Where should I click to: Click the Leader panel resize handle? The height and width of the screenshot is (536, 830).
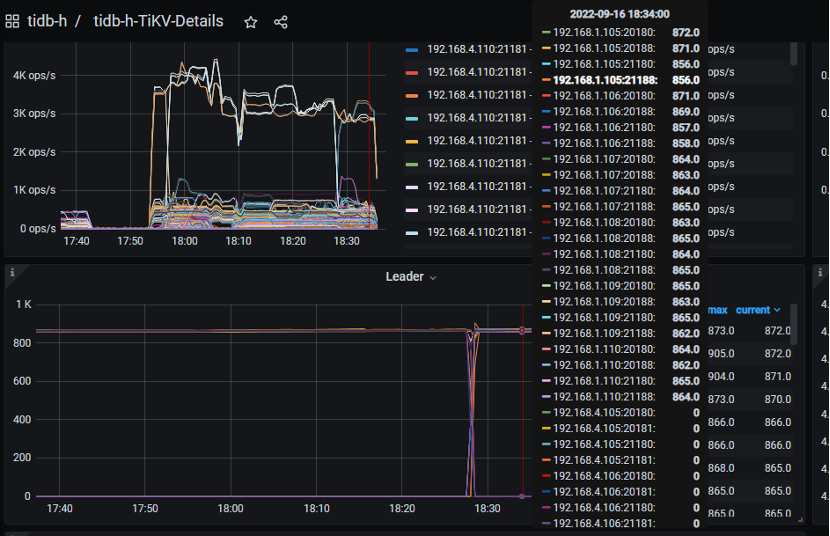point(800,518)
